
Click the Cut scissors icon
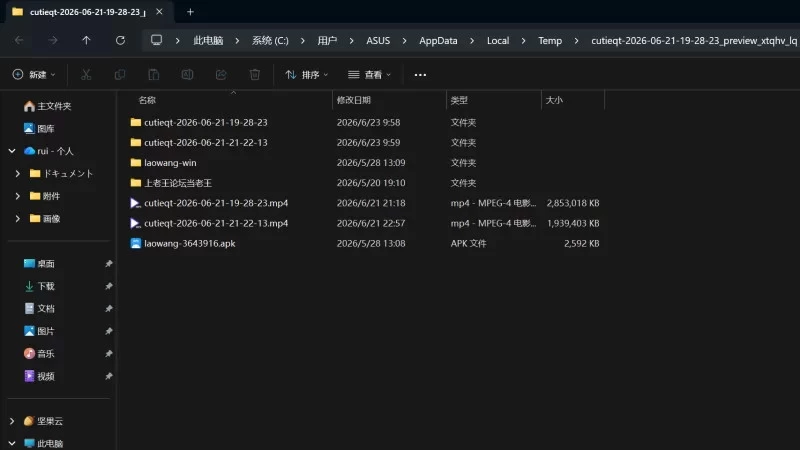[x=86, y=74]
